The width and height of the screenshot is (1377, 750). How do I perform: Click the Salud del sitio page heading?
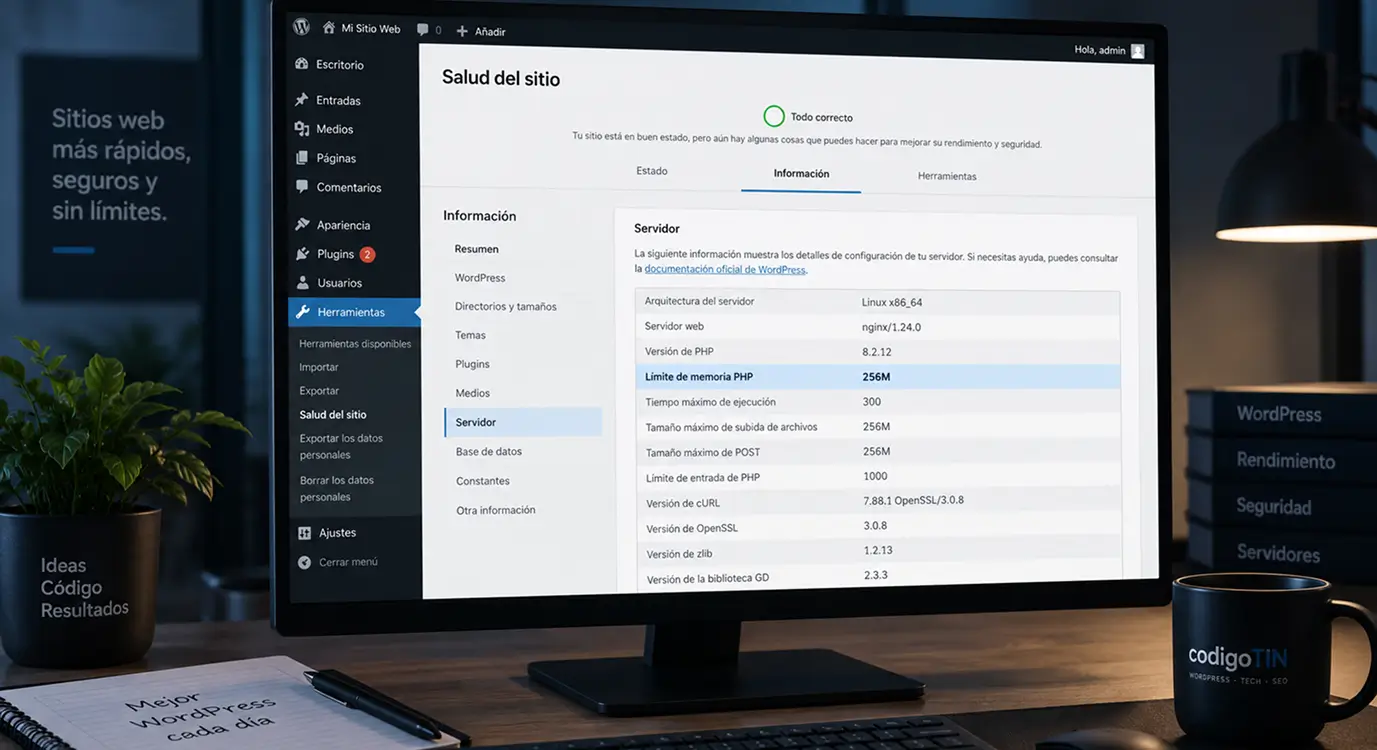pyautogui.click(x=501, y=78)
